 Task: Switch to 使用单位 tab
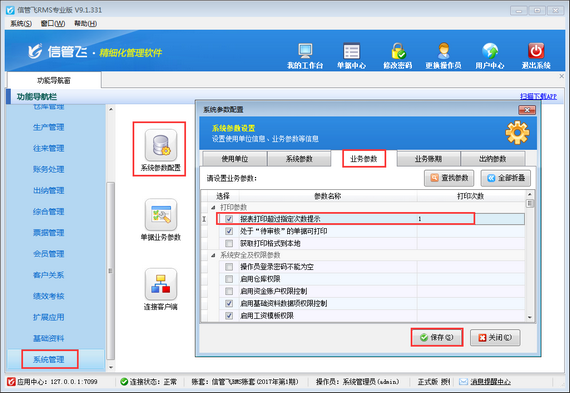point(235,159)
